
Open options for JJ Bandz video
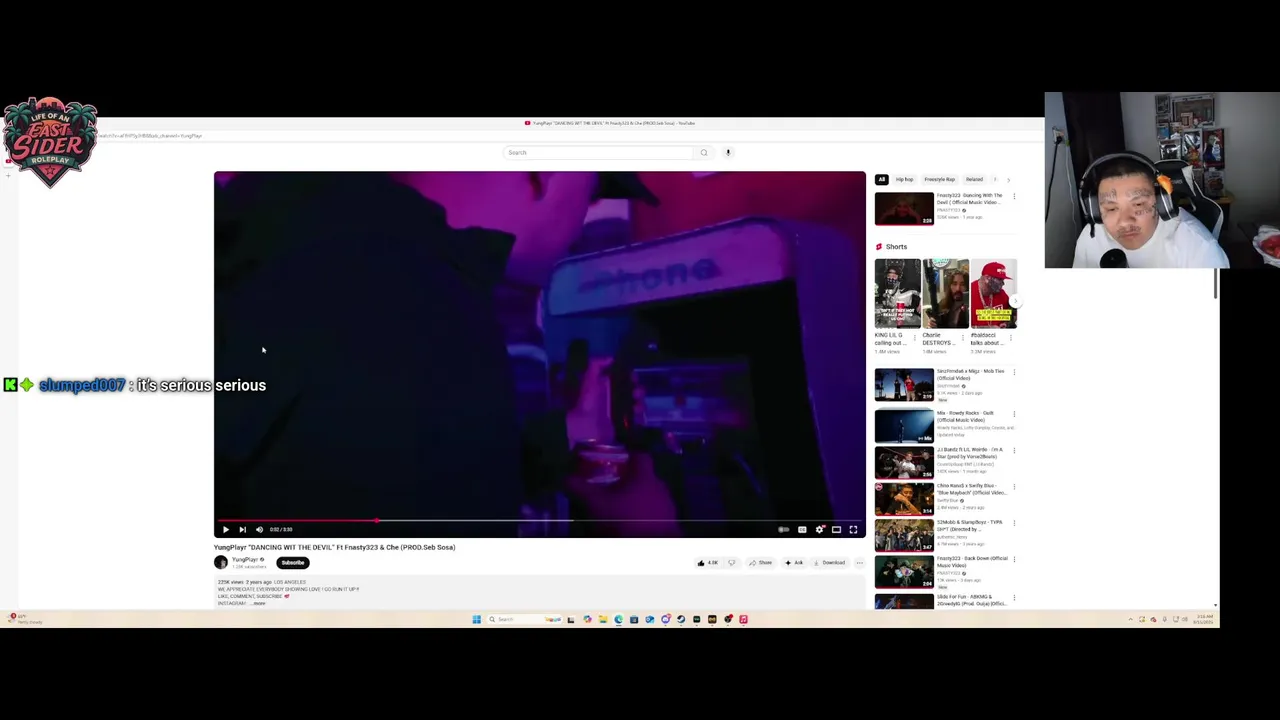click(x=1014, y=451)
